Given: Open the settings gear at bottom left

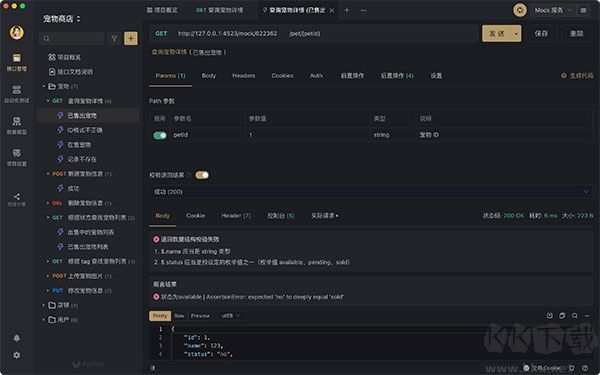Looking at the screenshot, I should point(16,355).
